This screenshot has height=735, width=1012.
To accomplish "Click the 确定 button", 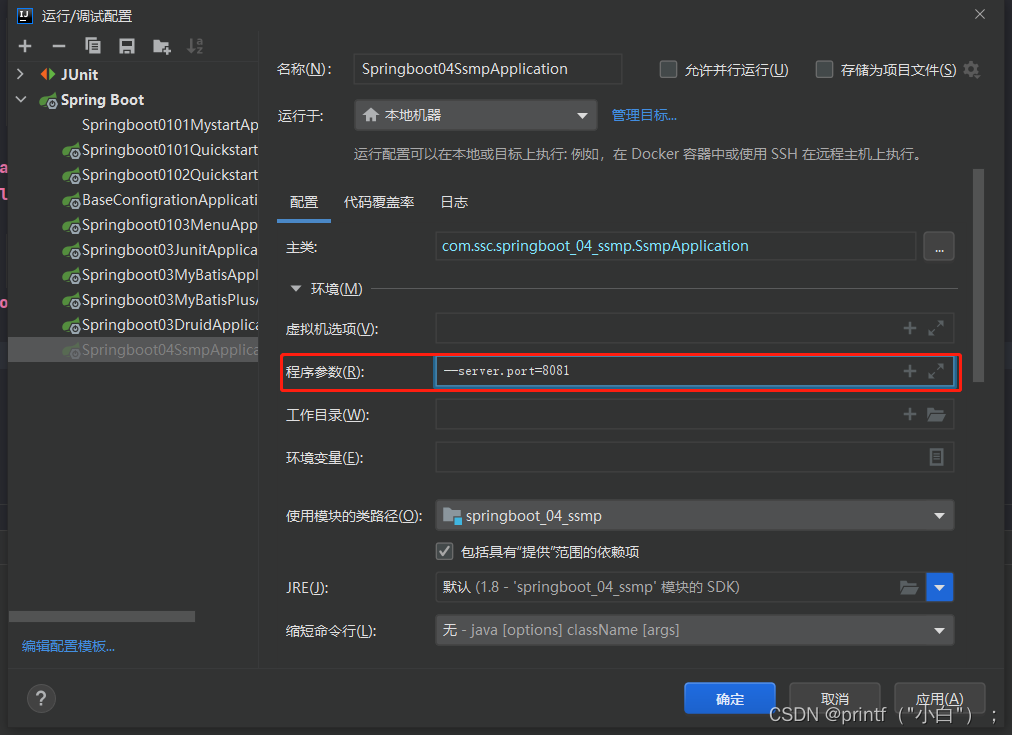I will tap(730, 699).
